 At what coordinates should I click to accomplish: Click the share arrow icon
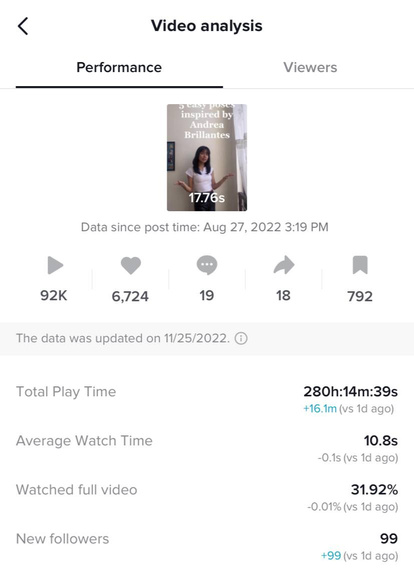[x=284, y=265]
